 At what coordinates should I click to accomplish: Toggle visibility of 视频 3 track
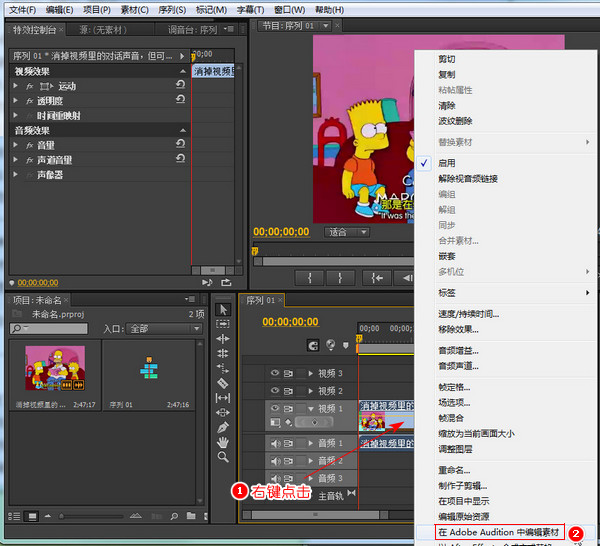click(x=275, y=373)
